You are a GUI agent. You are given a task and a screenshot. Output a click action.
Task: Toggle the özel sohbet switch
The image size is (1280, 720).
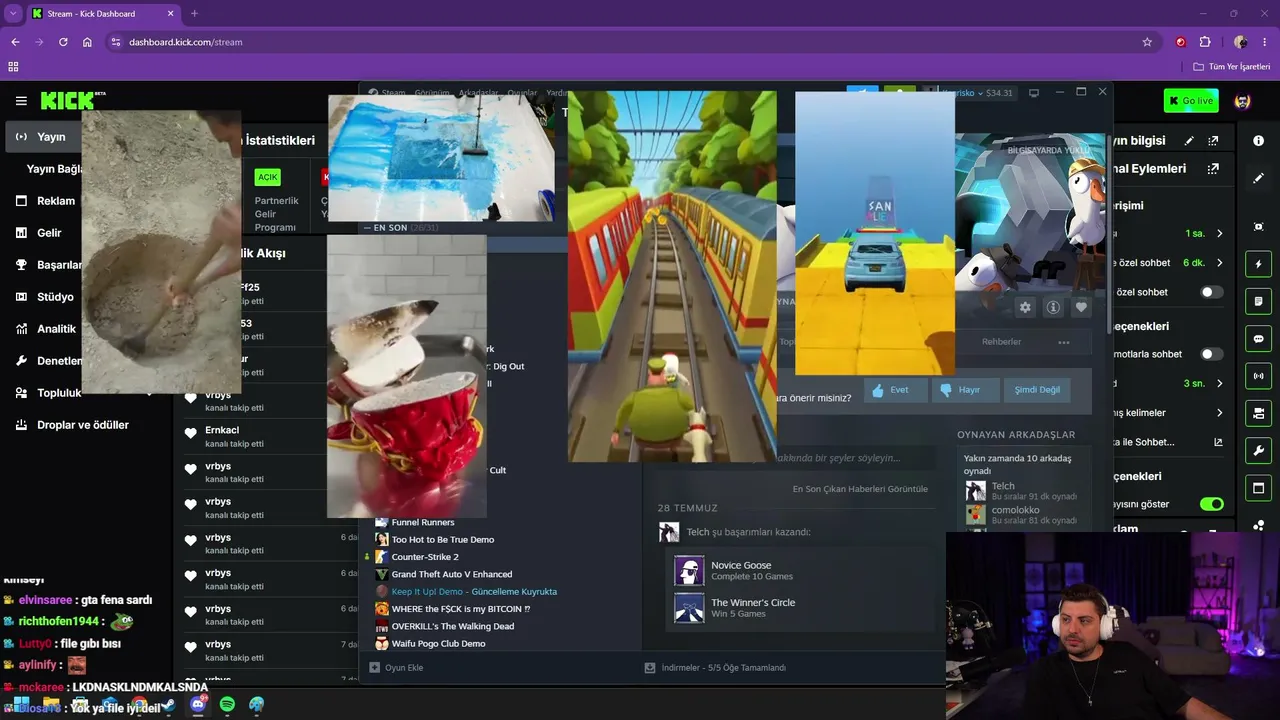click(x=1211, y=292)
